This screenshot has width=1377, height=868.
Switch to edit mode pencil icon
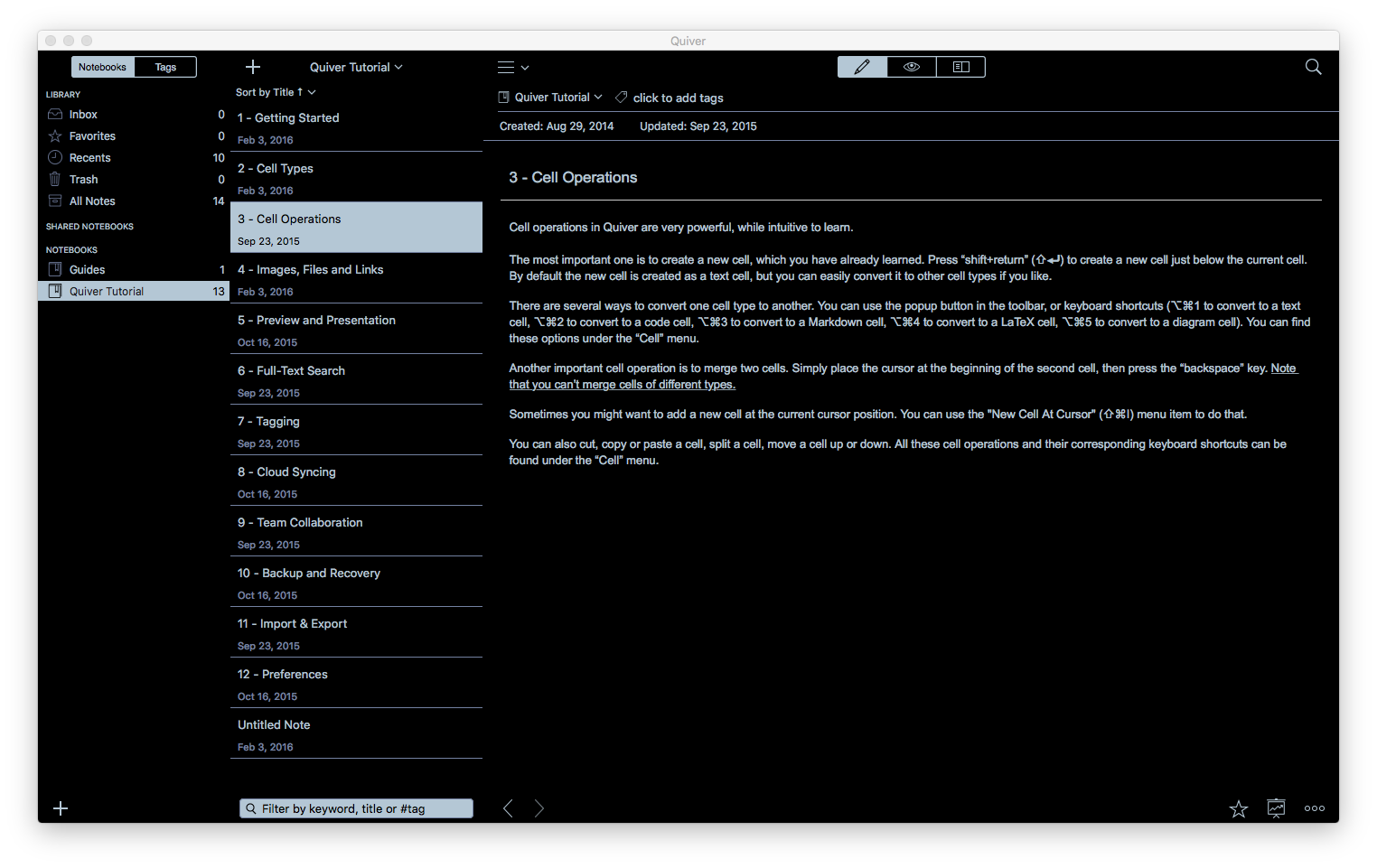[862, 67]
